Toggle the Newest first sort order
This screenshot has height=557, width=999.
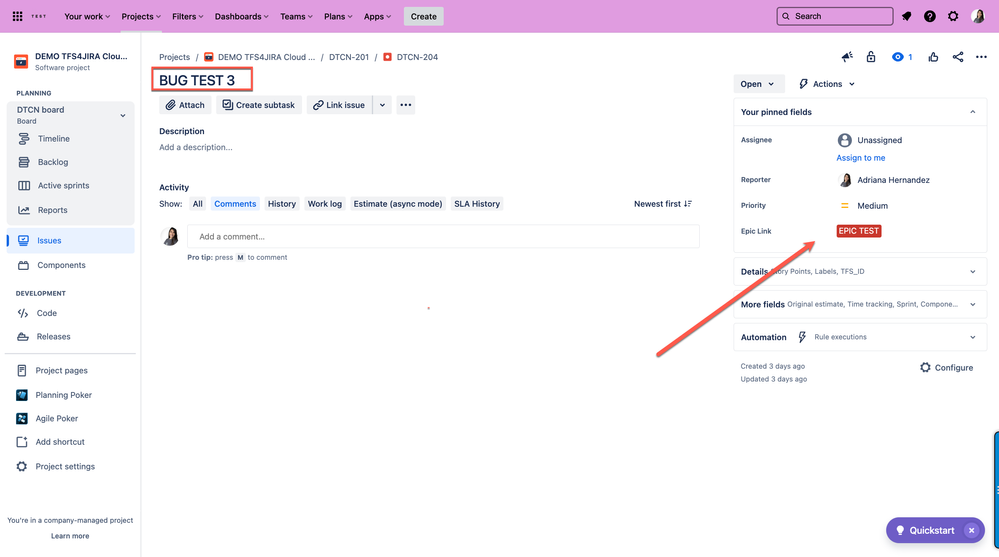coord(663,204)
